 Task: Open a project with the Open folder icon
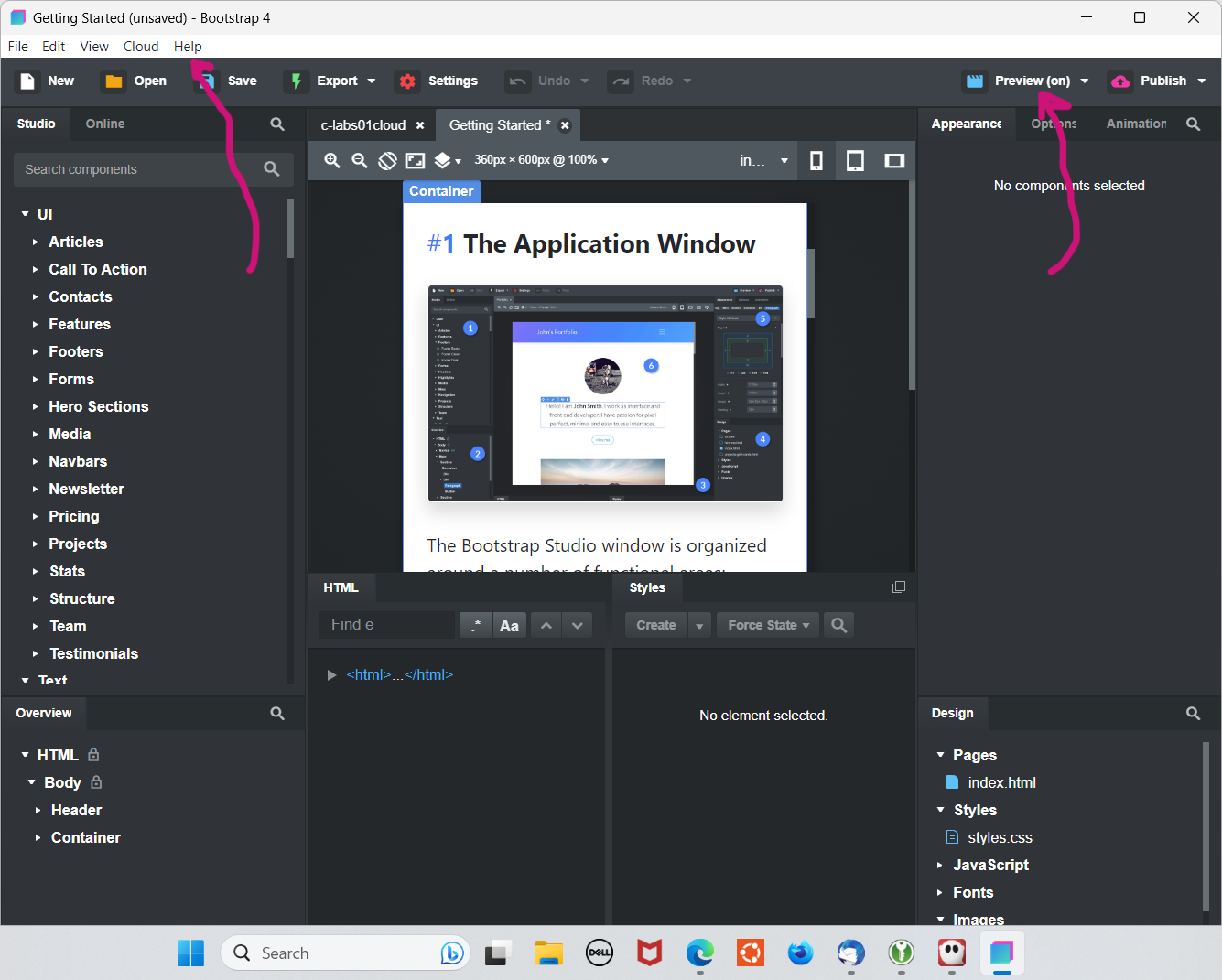[114, 81]
